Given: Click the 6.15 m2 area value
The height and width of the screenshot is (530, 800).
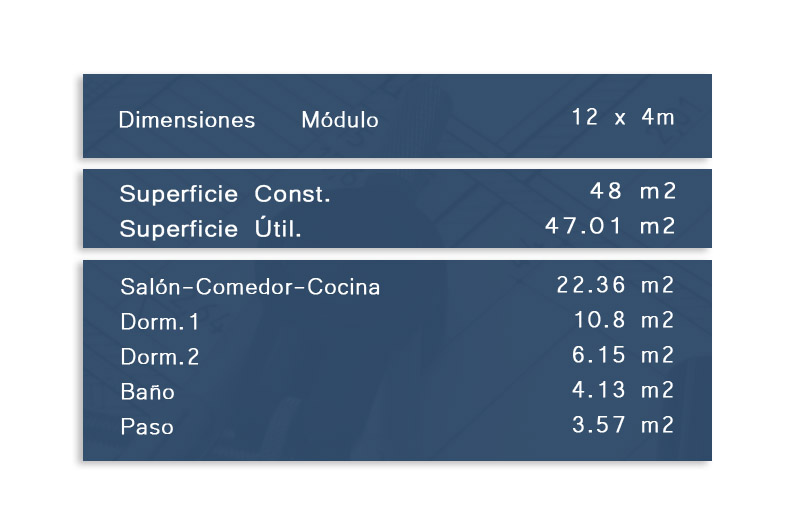Looking at the screenshot, I should point(624,355).
